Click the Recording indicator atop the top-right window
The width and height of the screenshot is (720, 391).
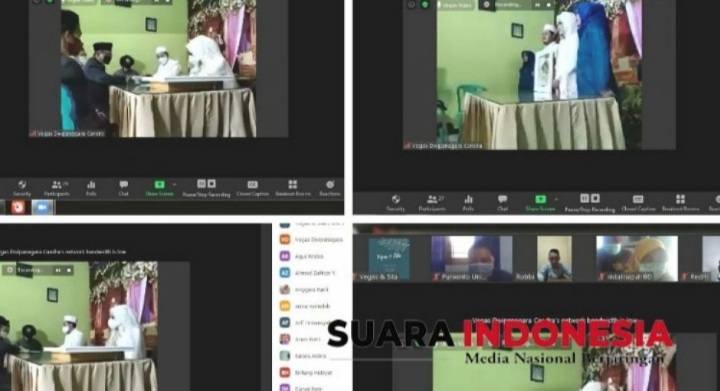(x=503, y=5)
